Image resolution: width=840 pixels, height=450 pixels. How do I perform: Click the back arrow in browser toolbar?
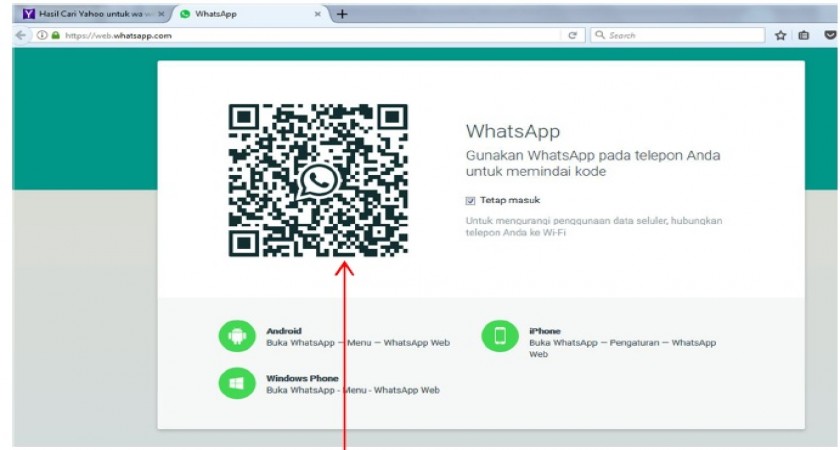(20, 35)
